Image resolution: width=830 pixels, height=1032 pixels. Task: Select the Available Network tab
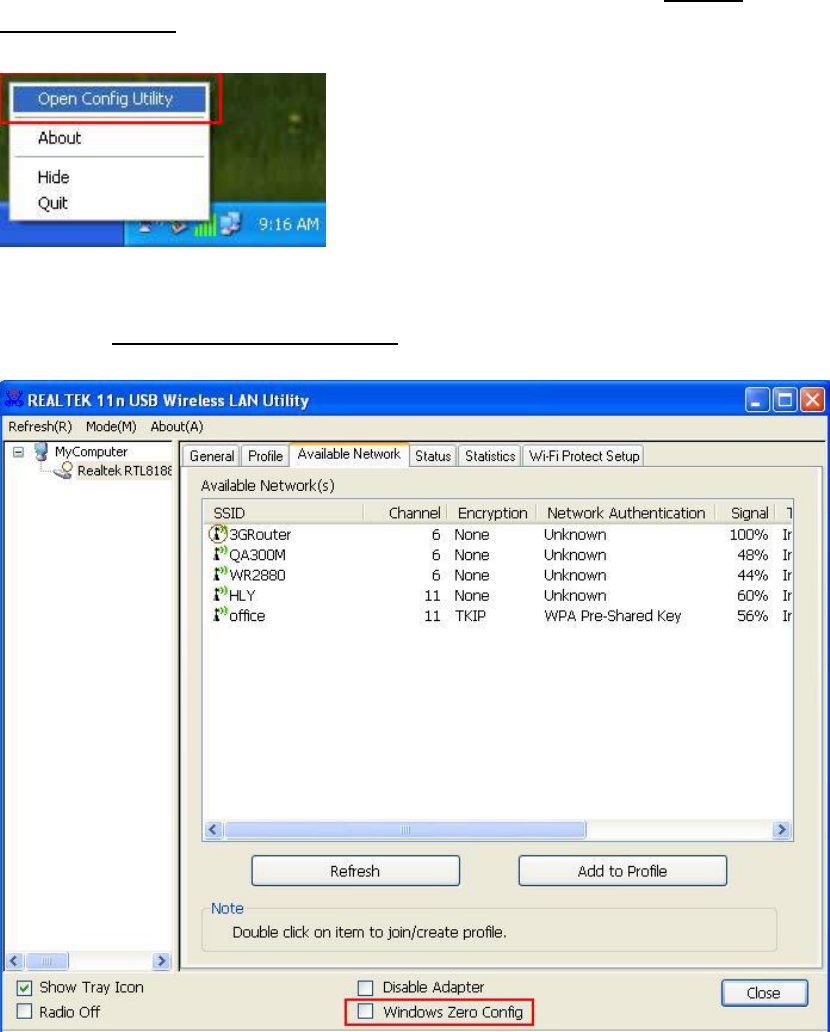349,454
